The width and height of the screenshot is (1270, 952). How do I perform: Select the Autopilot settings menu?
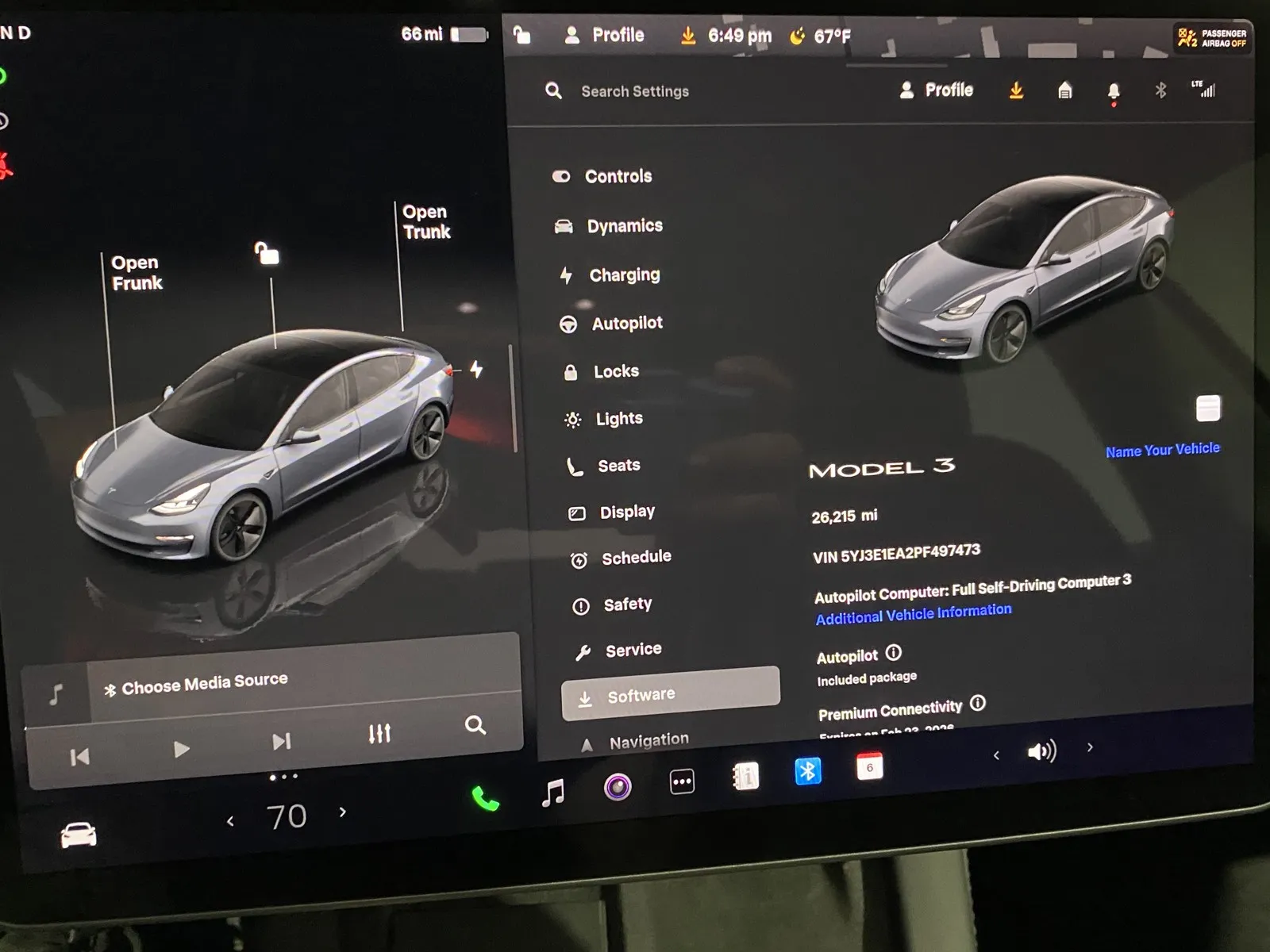tap(626, 323)
